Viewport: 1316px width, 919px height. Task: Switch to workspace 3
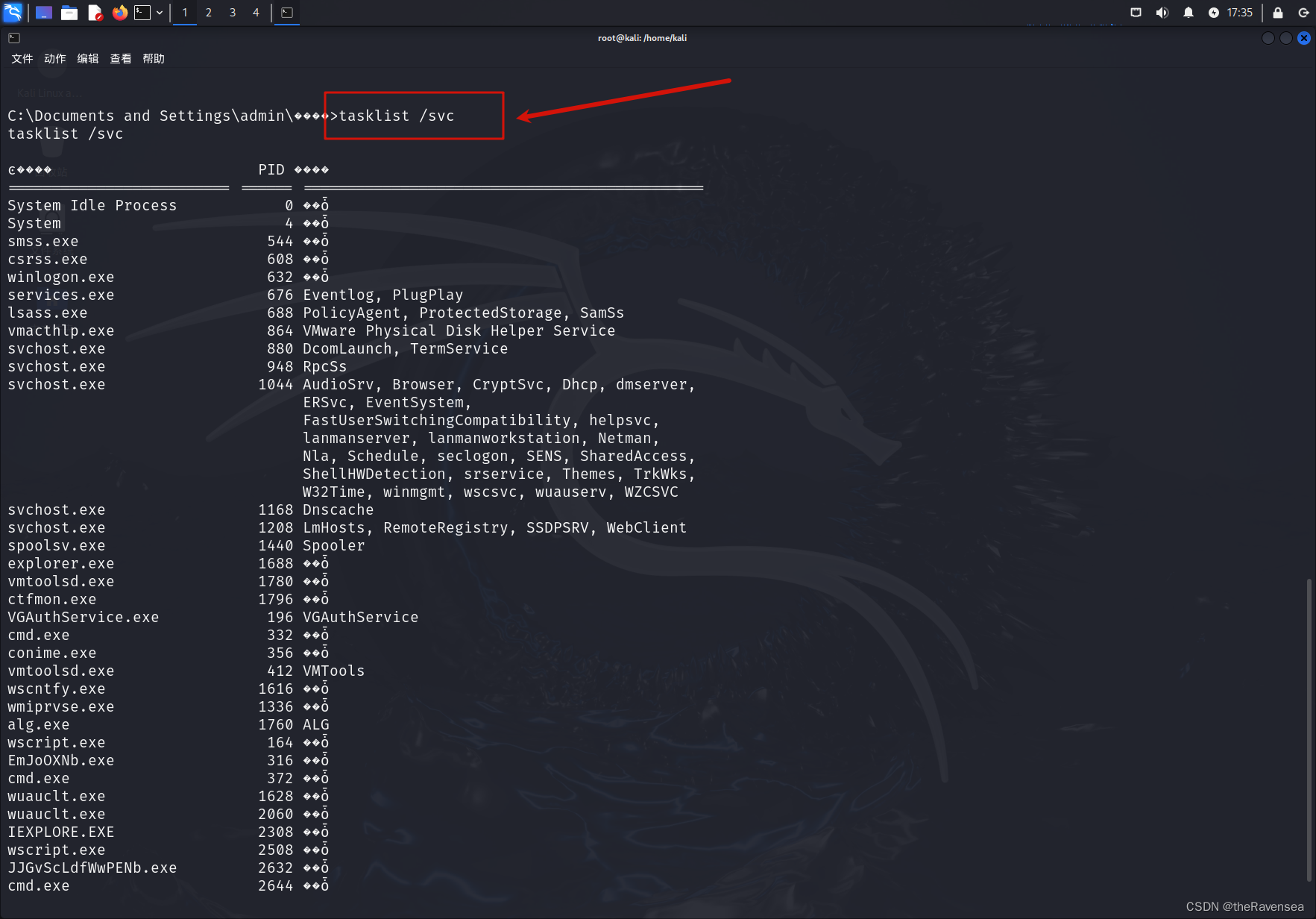(x=233, y=13)
